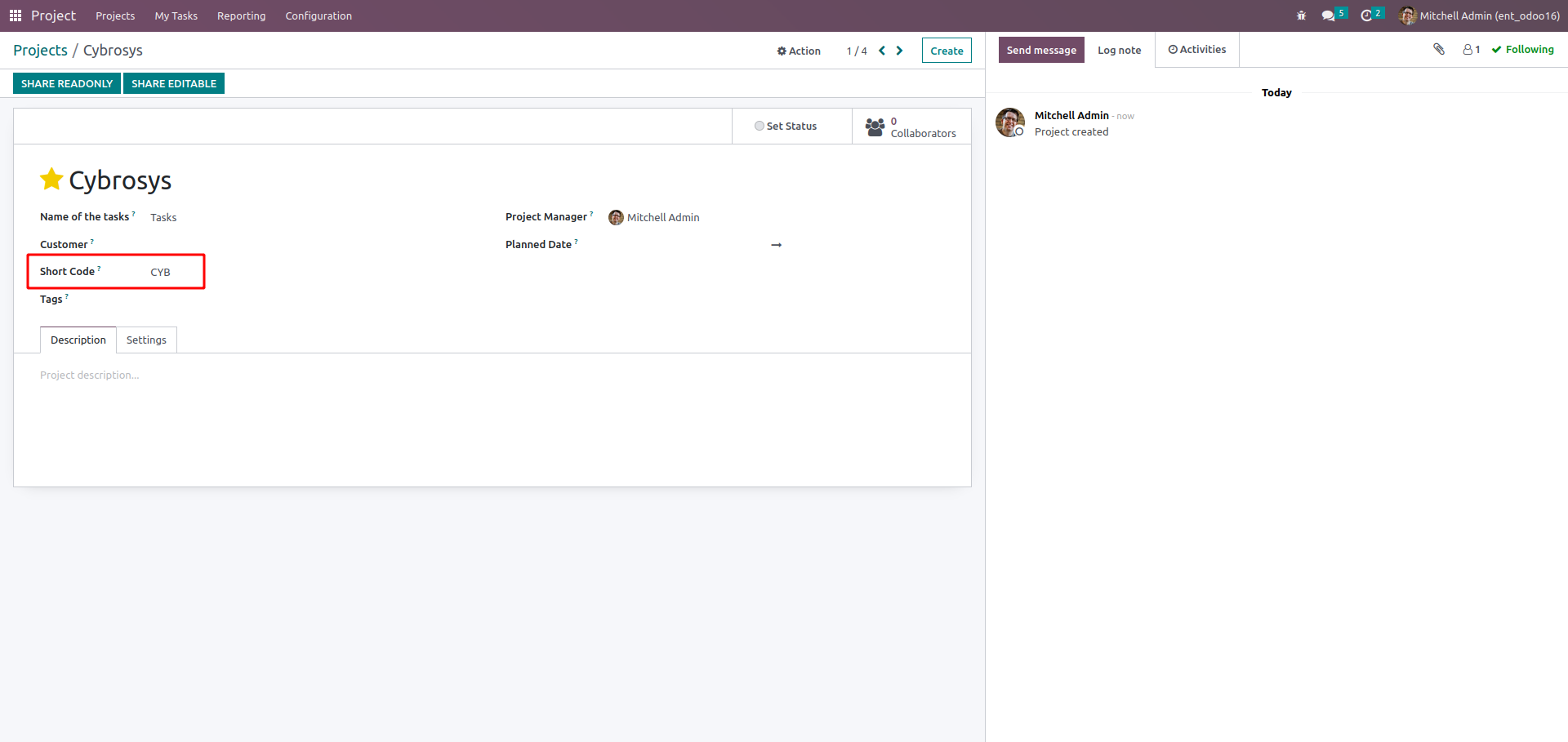Switch to the Description tab
The height and width of the screenshot is (742, 1568).
coord(78,340)
